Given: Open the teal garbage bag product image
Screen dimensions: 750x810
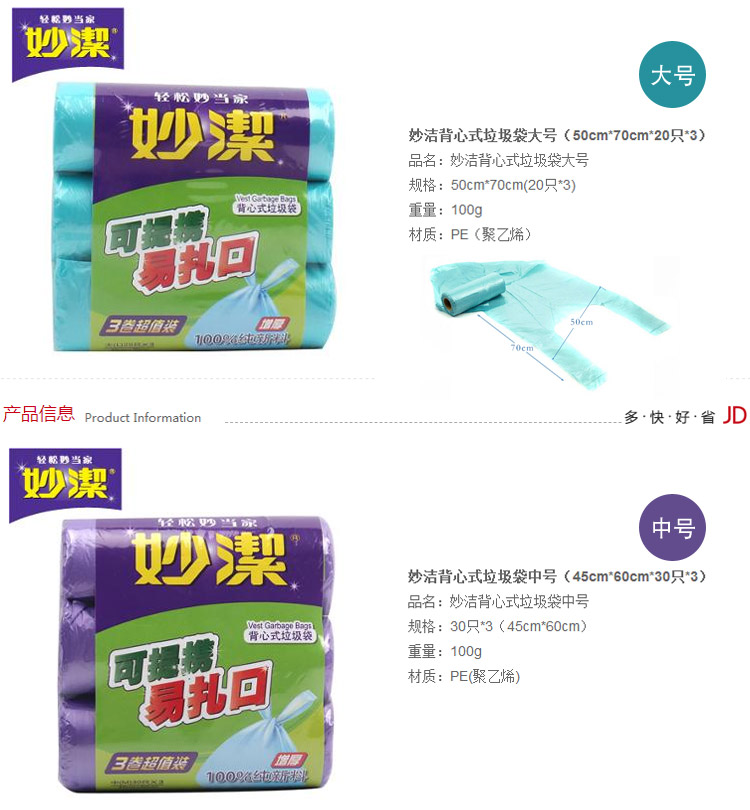Looking at the screenshot, I should click(194, 217).
